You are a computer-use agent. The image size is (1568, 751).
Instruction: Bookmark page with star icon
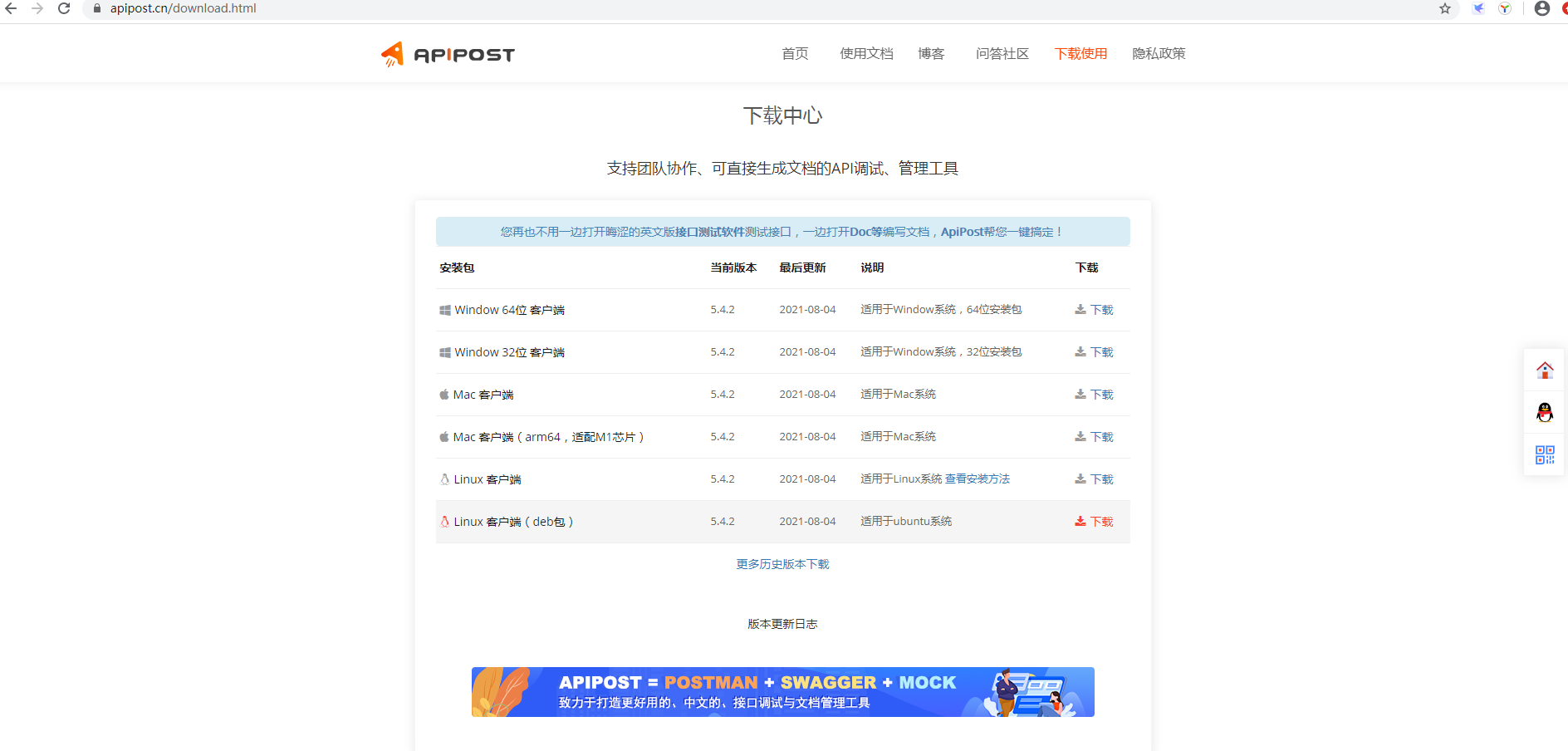[1445, 8]
